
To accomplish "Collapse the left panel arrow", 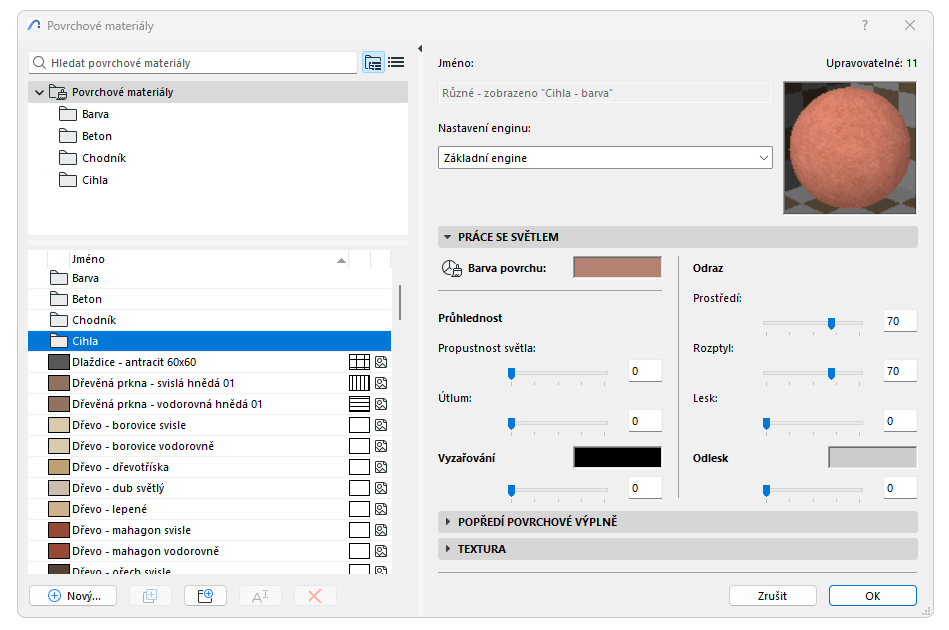I will pos(420,48).
